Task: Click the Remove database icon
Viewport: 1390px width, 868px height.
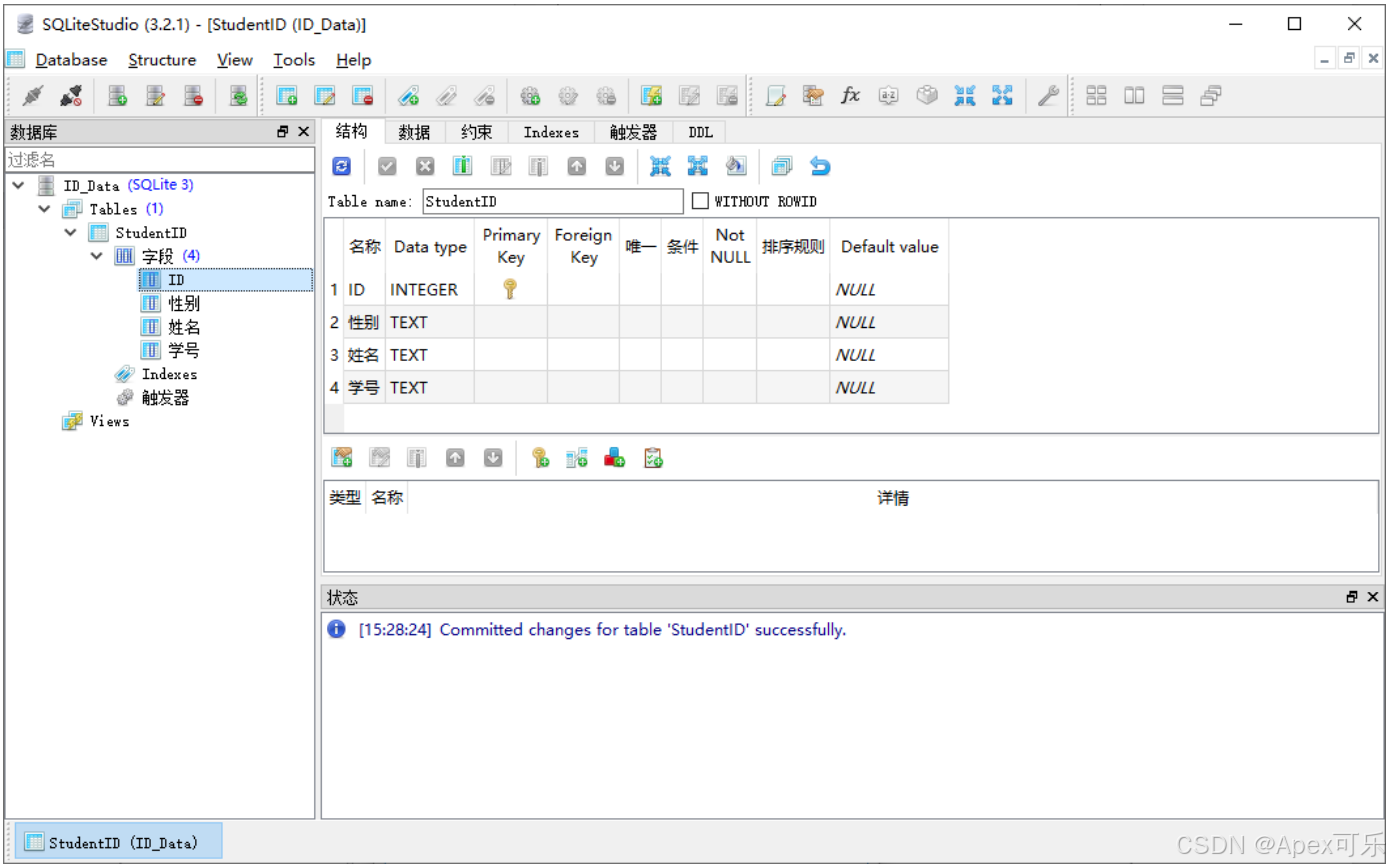Action: (194, 96)
